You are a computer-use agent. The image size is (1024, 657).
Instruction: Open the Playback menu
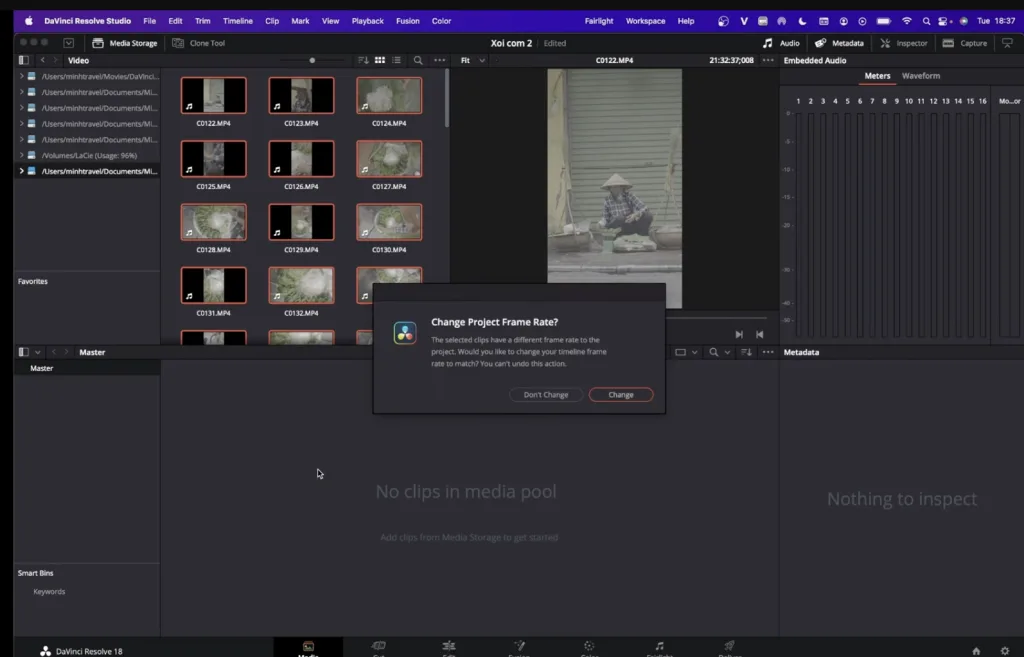pyautogui.click(x=368, y=21)
